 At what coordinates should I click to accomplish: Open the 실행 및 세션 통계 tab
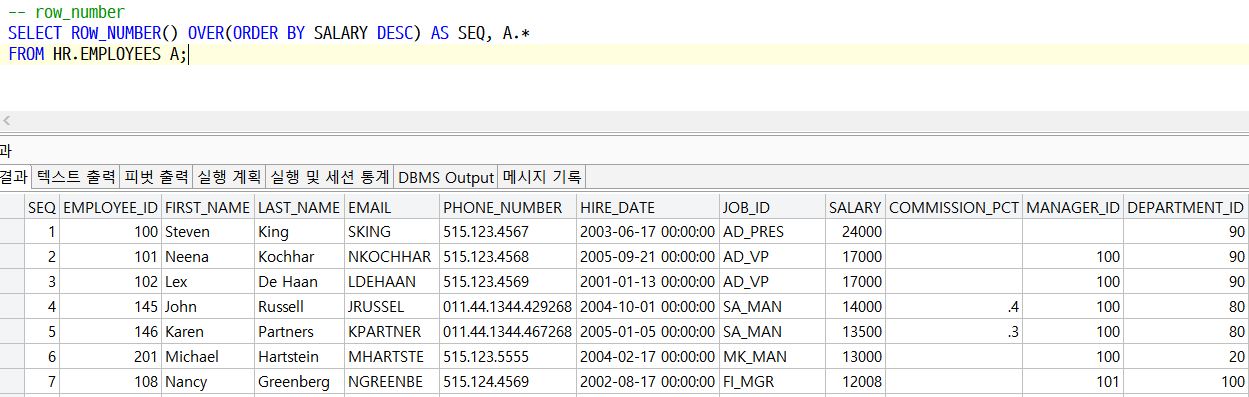pyautogui.click(x=330, y=177)
